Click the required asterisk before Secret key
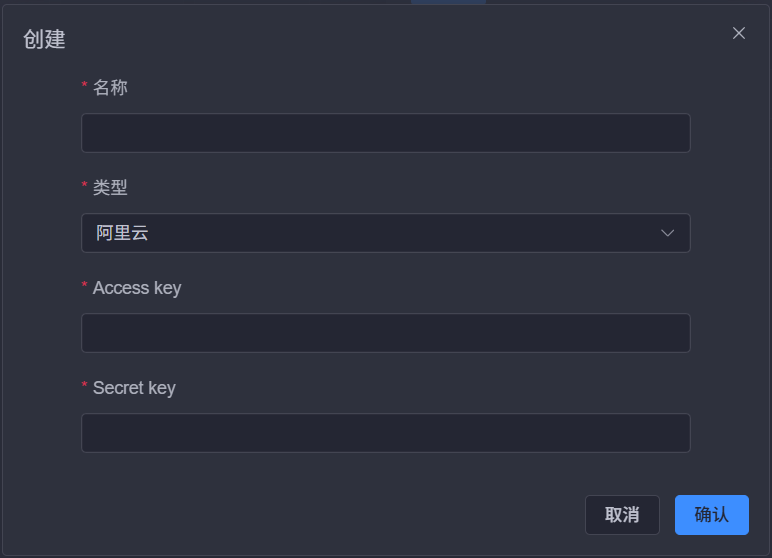Image resolution: width=772 pixels, height=558 pixels. point(85,388)
